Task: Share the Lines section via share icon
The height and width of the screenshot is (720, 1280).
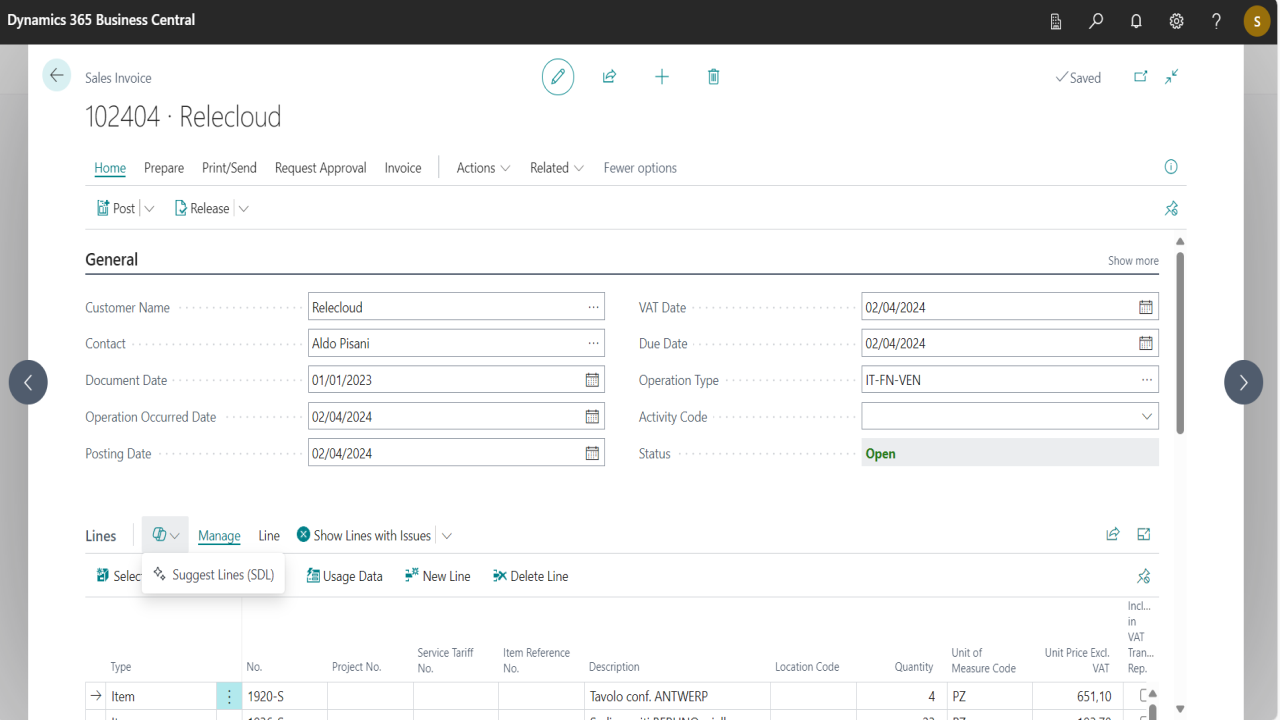Action: [1113, 535]
